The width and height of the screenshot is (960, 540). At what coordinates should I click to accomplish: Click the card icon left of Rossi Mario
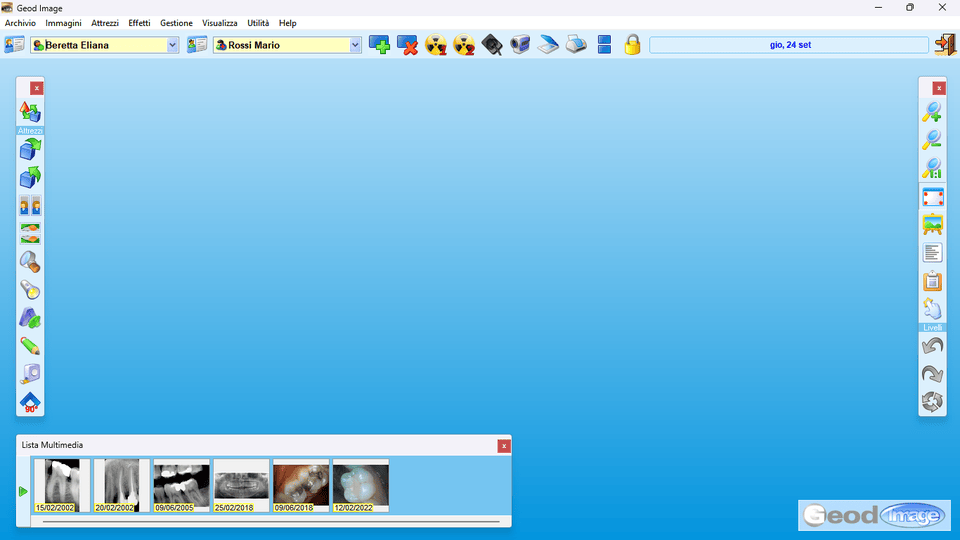pos(197,45)
